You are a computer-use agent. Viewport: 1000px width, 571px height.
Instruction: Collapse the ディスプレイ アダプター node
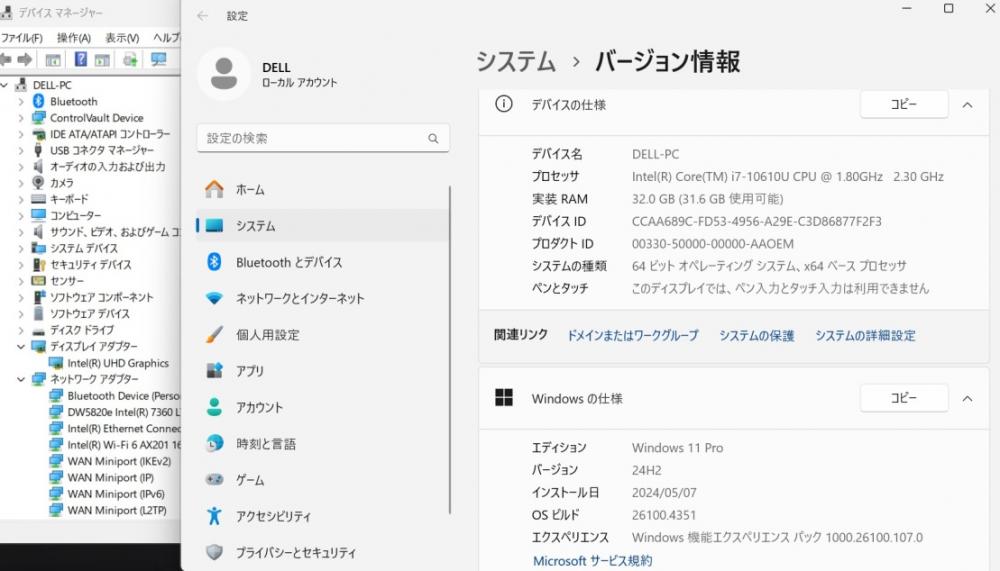click(x=21, y=346)
